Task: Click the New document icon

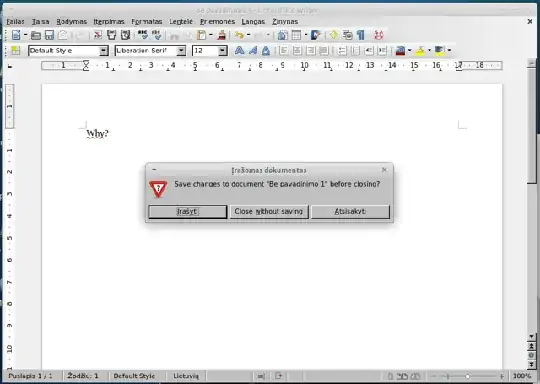Action: point(16,35)
